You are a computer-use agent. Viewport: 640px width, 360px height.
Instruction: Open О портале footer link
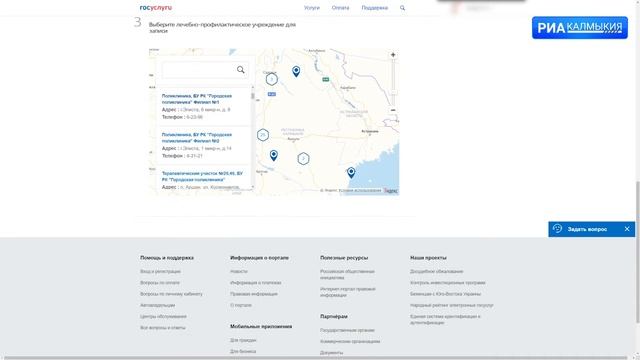coord(241,305)
